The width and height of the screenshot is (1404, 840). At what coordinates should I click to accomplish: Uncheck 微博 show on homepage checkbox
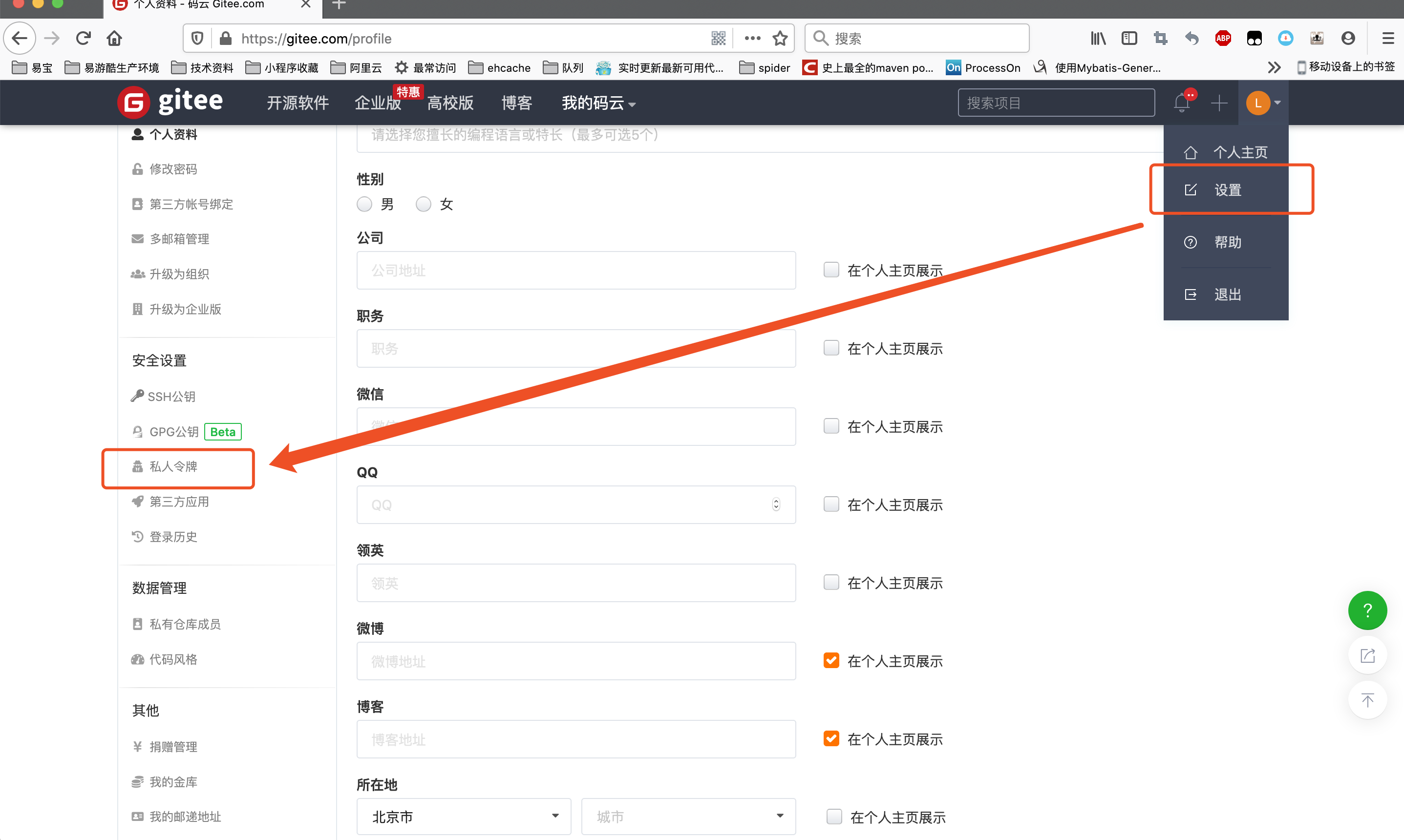point(831,661)
